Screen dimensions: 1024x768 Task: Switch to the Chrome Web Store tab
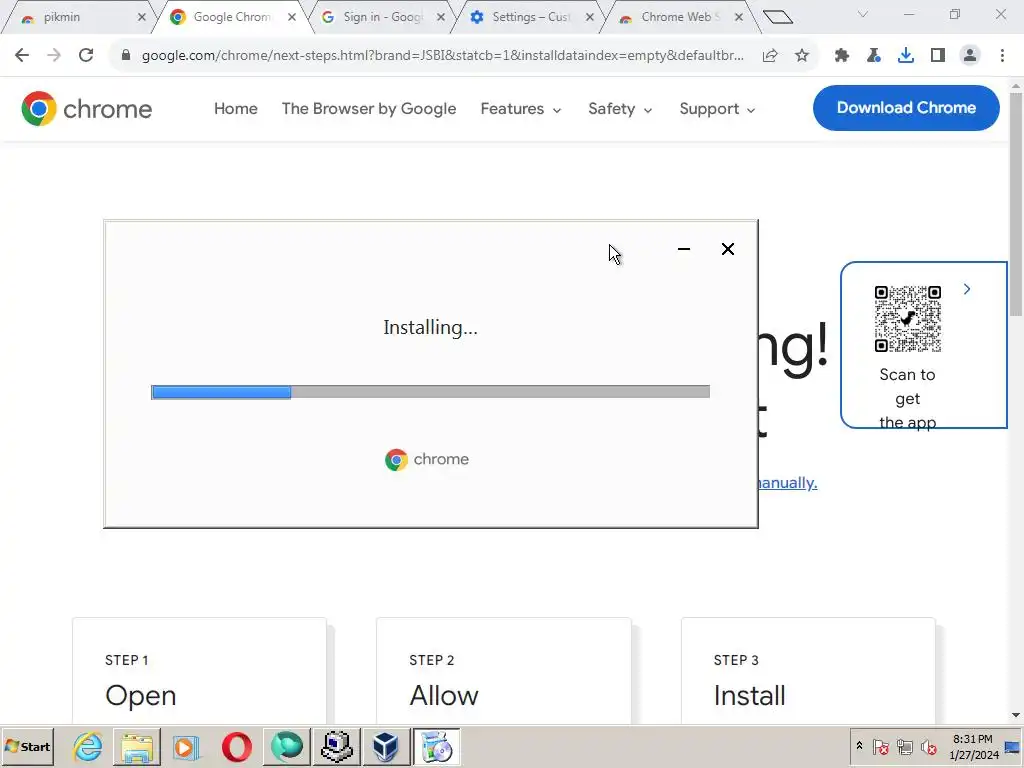pyautogui.click(x=679, y=17)
